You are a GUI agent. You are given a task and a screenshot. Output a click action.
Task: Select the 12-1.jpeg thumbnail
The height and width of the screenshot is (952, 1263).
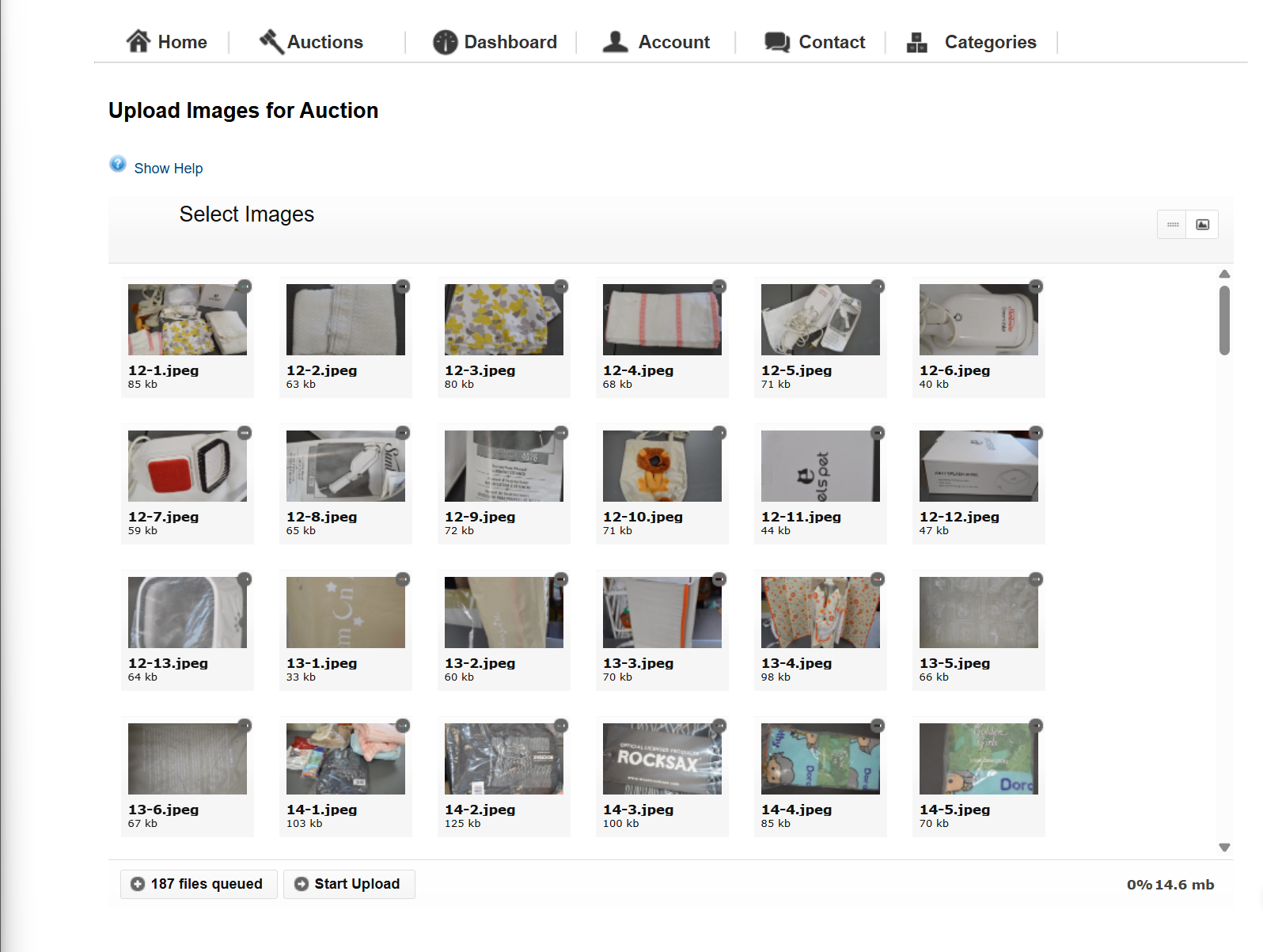pos(188,320)
